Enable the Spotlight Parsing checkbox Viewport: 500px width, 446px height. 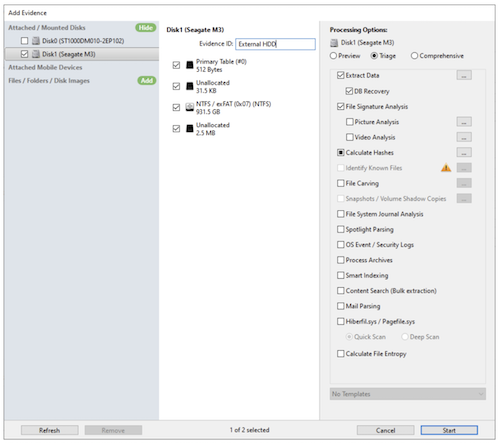point(340,229)
